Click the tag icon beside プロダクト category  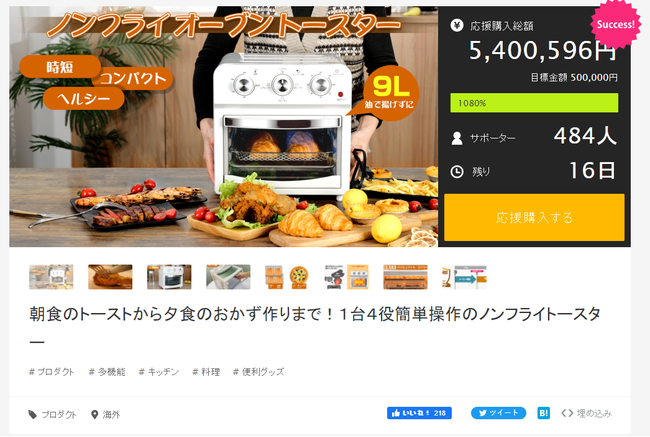32,414
